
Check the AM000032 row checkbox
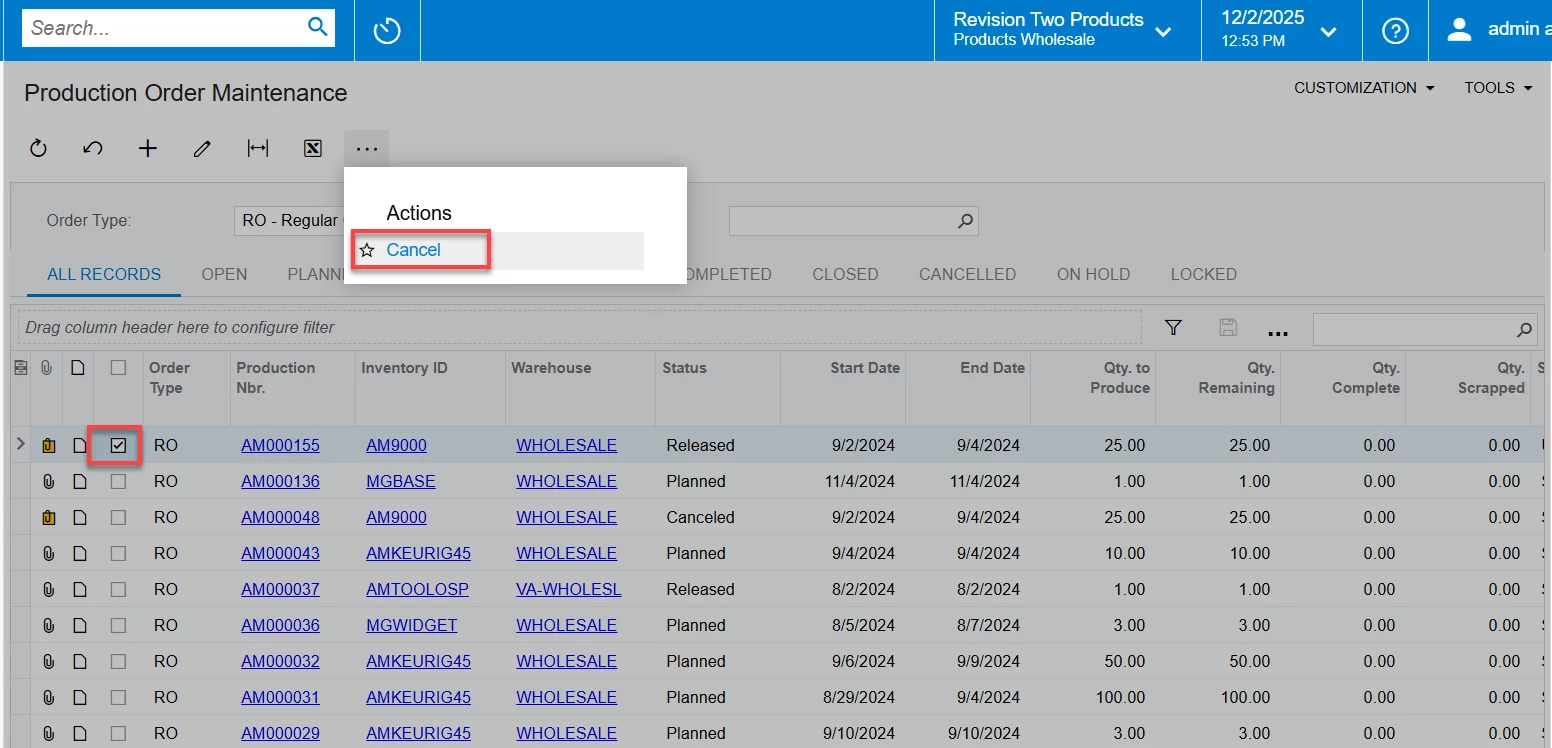[119, 662]
